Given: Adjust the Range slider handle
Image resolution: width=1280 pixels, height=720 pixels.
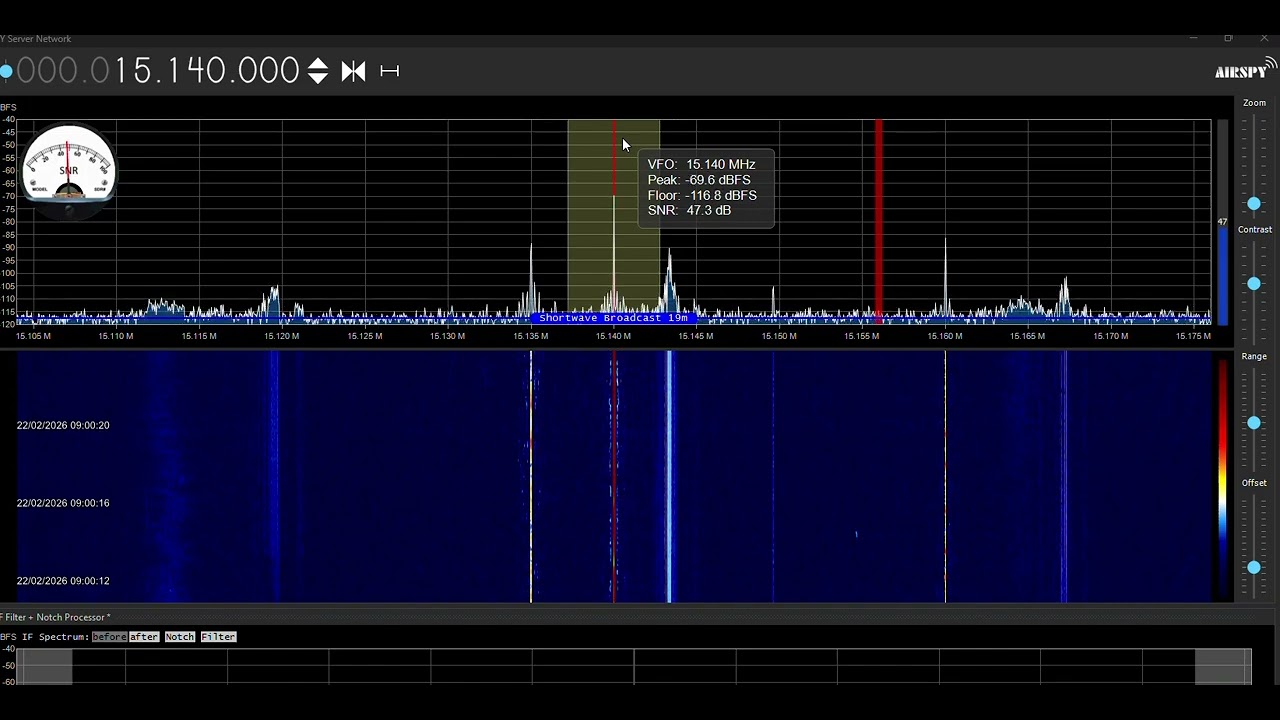Looking at the screenshot, I should tap(1254, 424).
